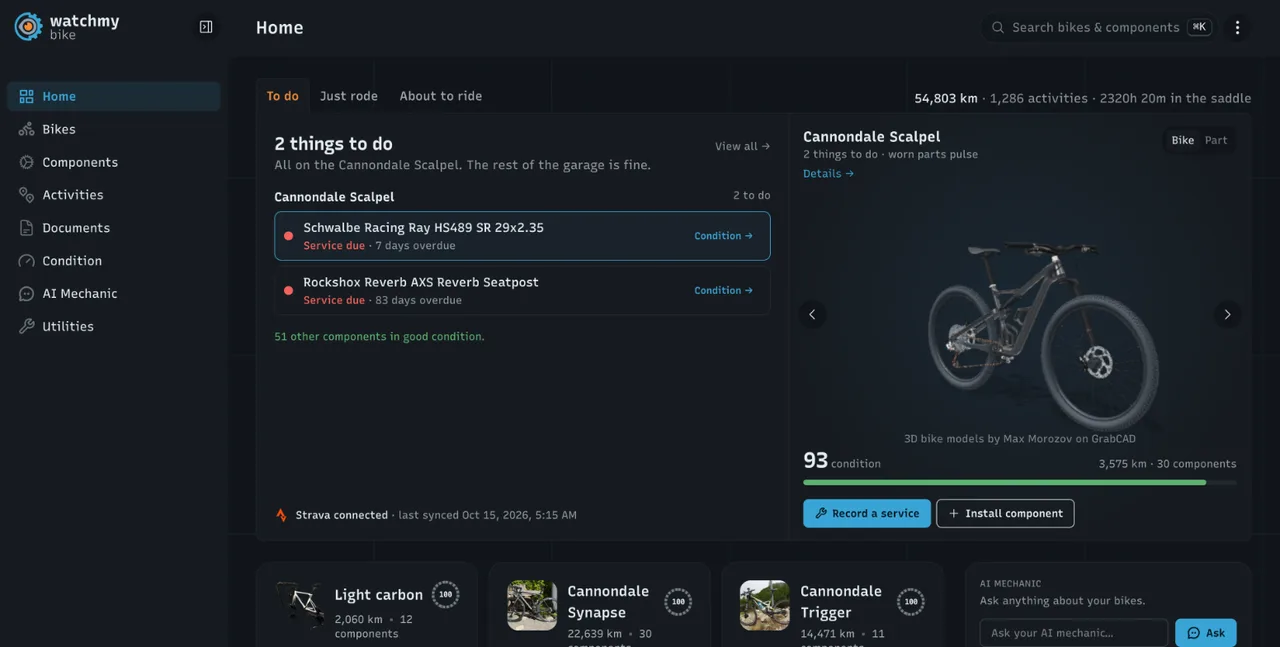The image size is (1280, 647).
Task: Collapse the sidebar with the panel icon
Action: (x=206, y=27)
